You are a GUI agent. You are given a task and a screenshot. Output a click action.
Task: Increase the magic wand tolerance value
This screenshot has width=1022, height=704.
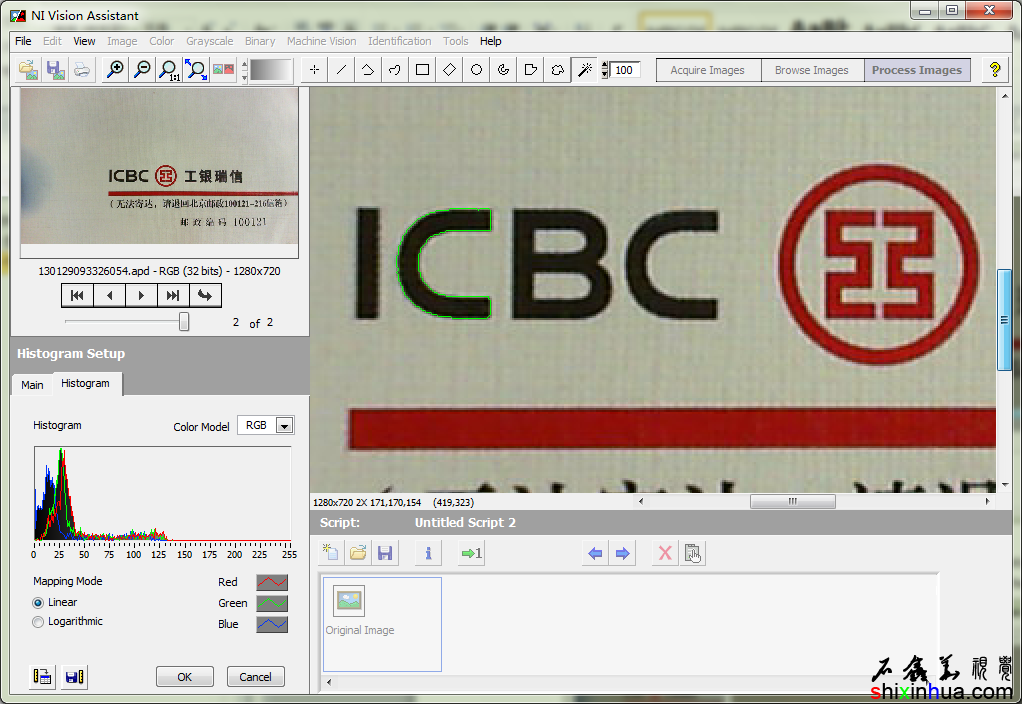pos(605,65)
